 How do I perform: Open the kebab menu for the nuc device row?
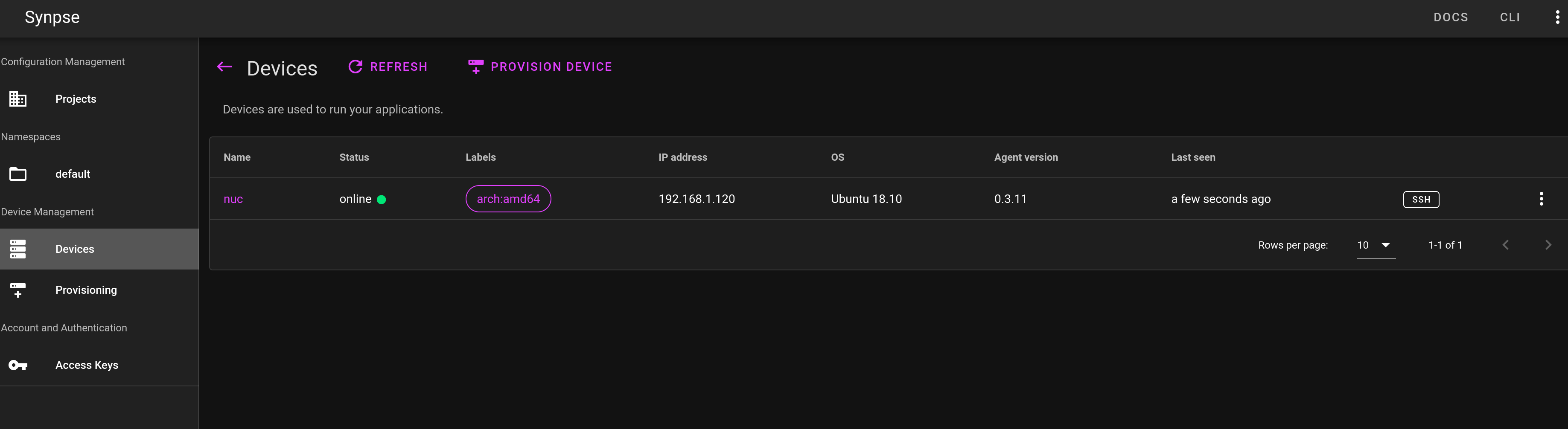click(1542, 198)
